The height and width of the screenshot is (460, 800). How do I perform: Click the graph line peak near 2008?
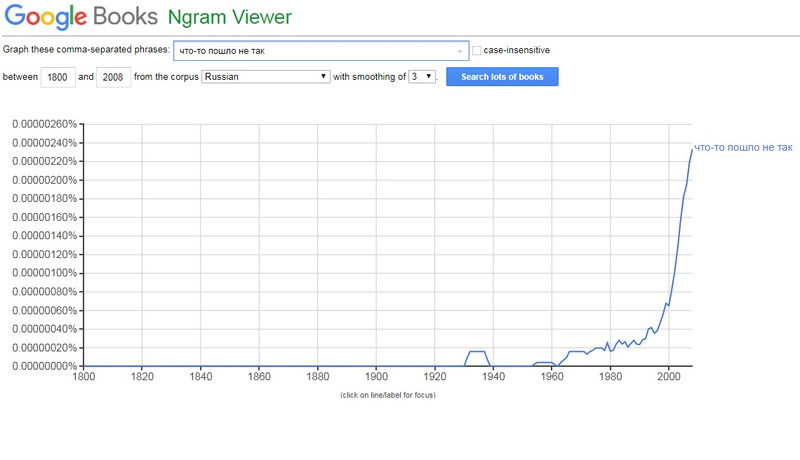click(691, 150)
